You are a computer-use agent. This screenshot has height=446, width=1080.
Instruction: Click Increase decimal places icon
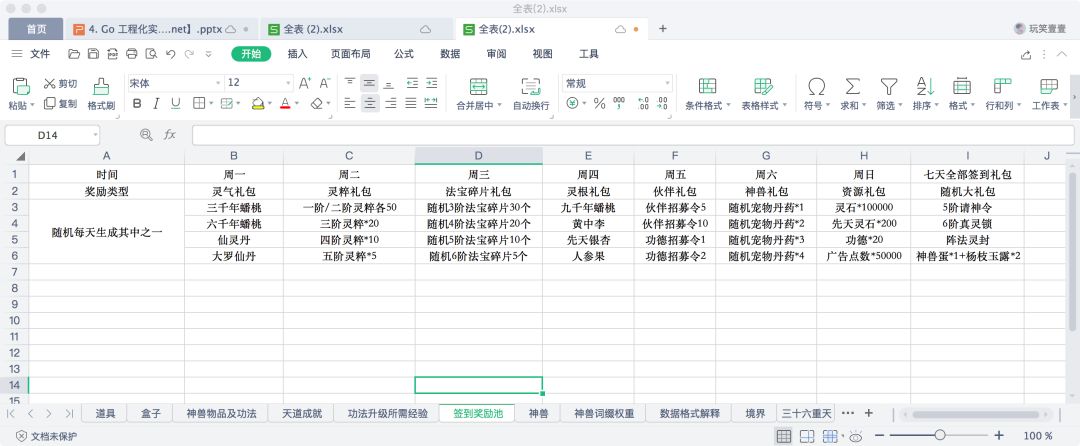[x=643, y=104]
